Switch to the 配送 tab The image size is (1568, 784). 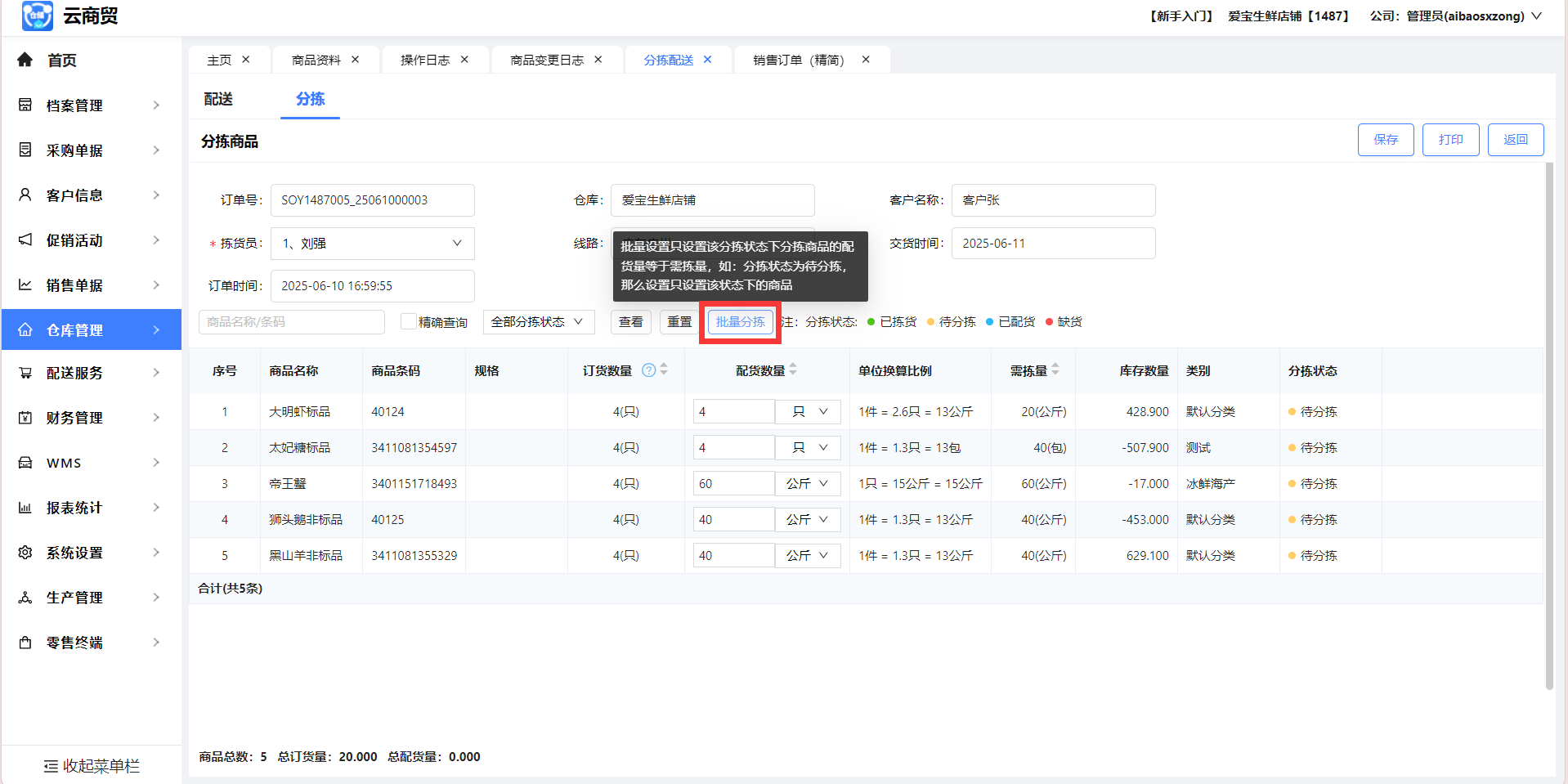coord(218,99)
